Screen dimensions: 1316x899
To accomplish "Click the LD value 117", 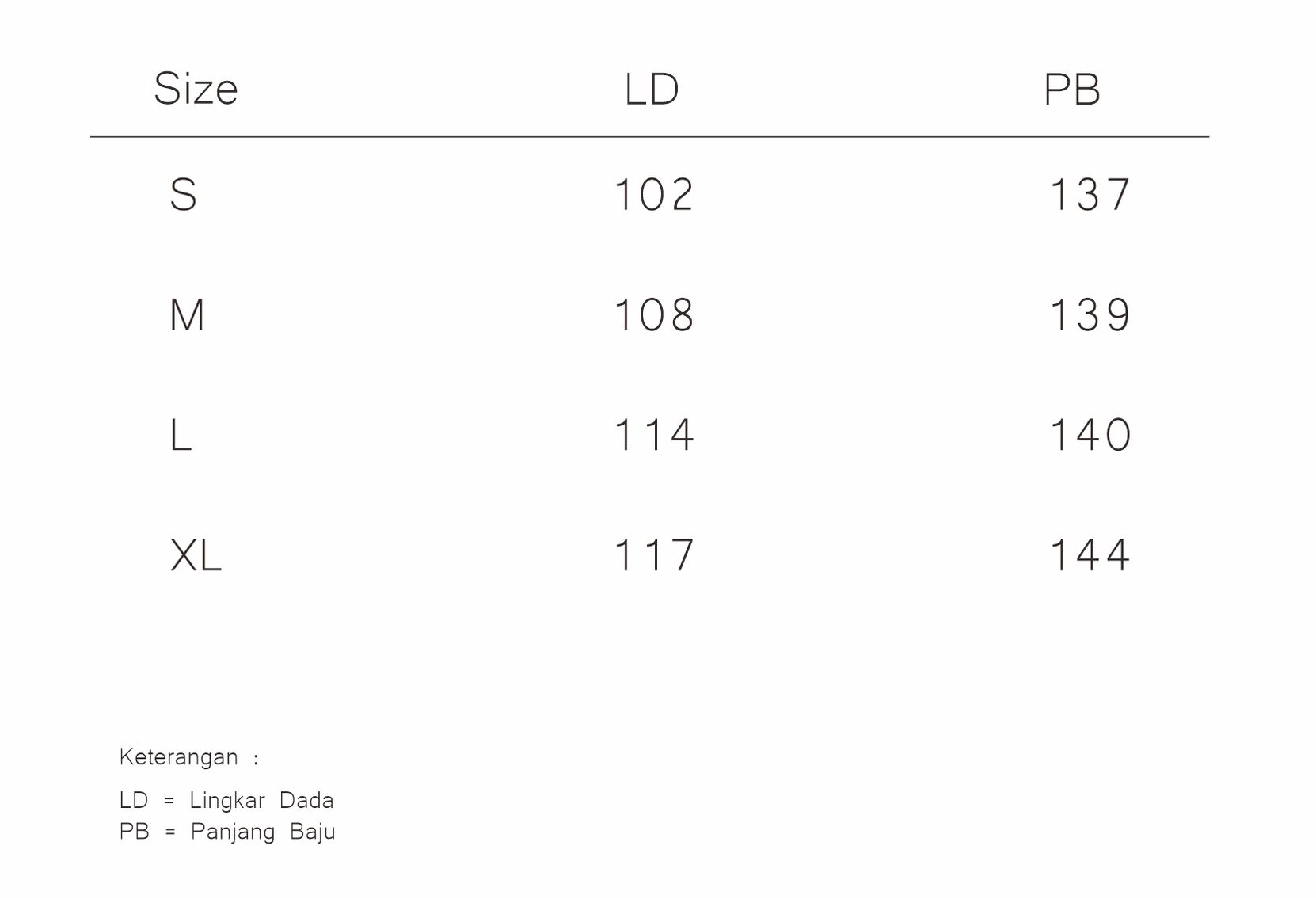I will coord(654,555).
